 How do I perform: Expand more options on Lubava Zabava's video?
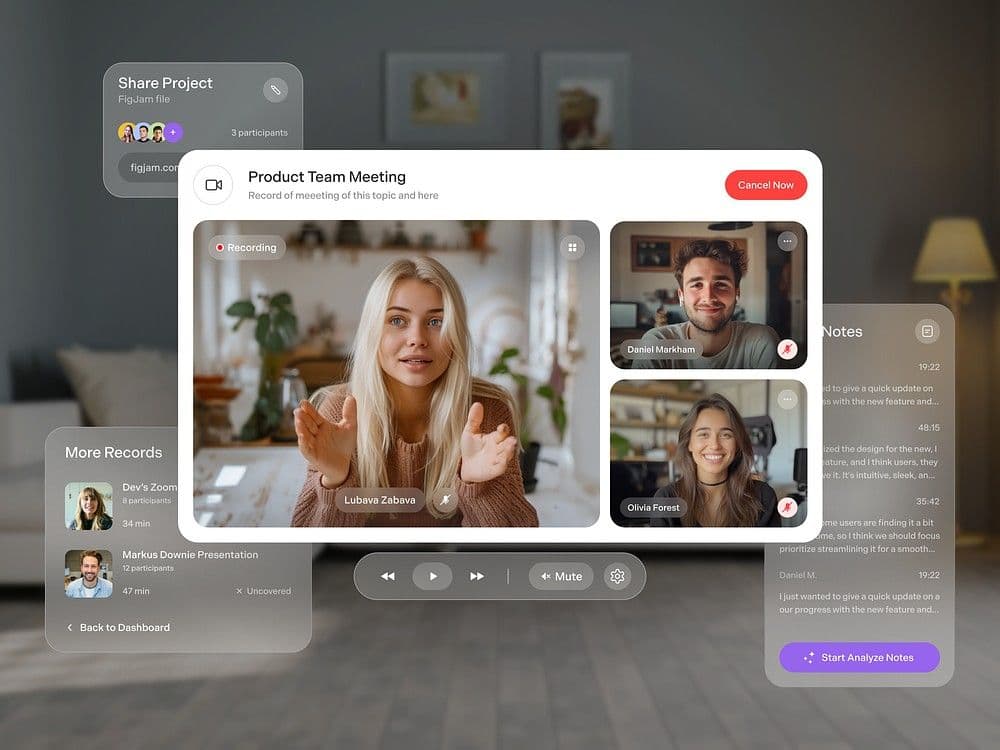(x=572, y=247)
